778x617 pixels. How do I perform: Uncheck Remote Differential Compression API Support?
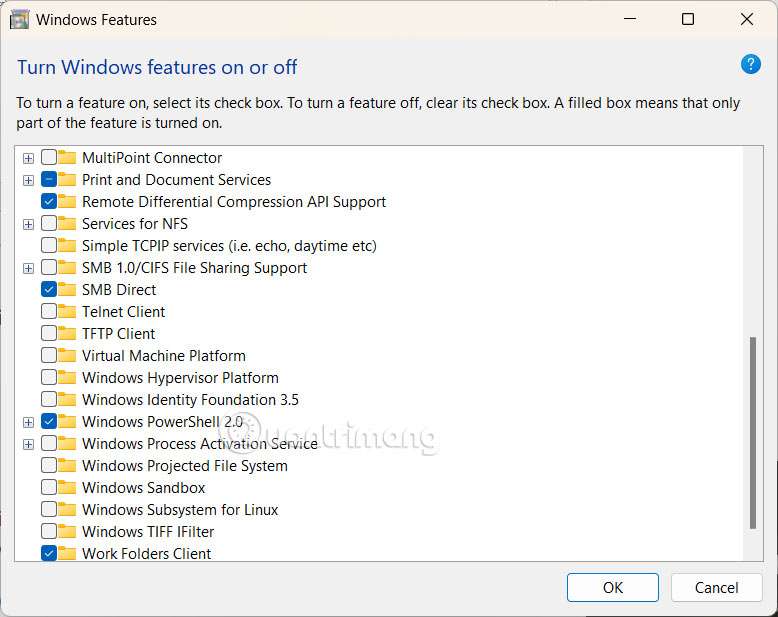click(49, 202)
